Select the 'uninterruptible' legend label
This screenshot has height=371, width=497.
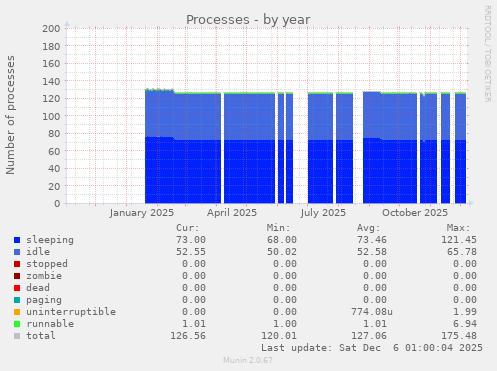(x=71, y=312)
